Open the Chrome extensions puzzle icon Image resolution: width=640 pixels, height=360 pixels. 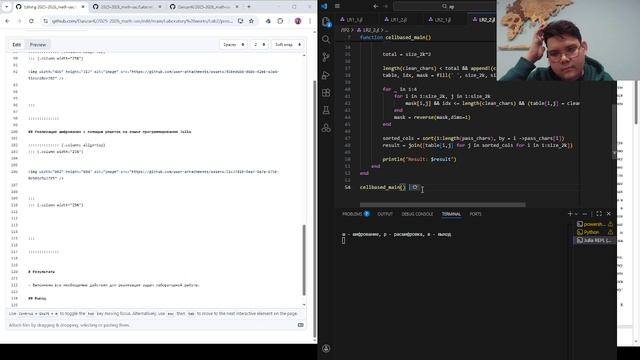coord(280,21)
